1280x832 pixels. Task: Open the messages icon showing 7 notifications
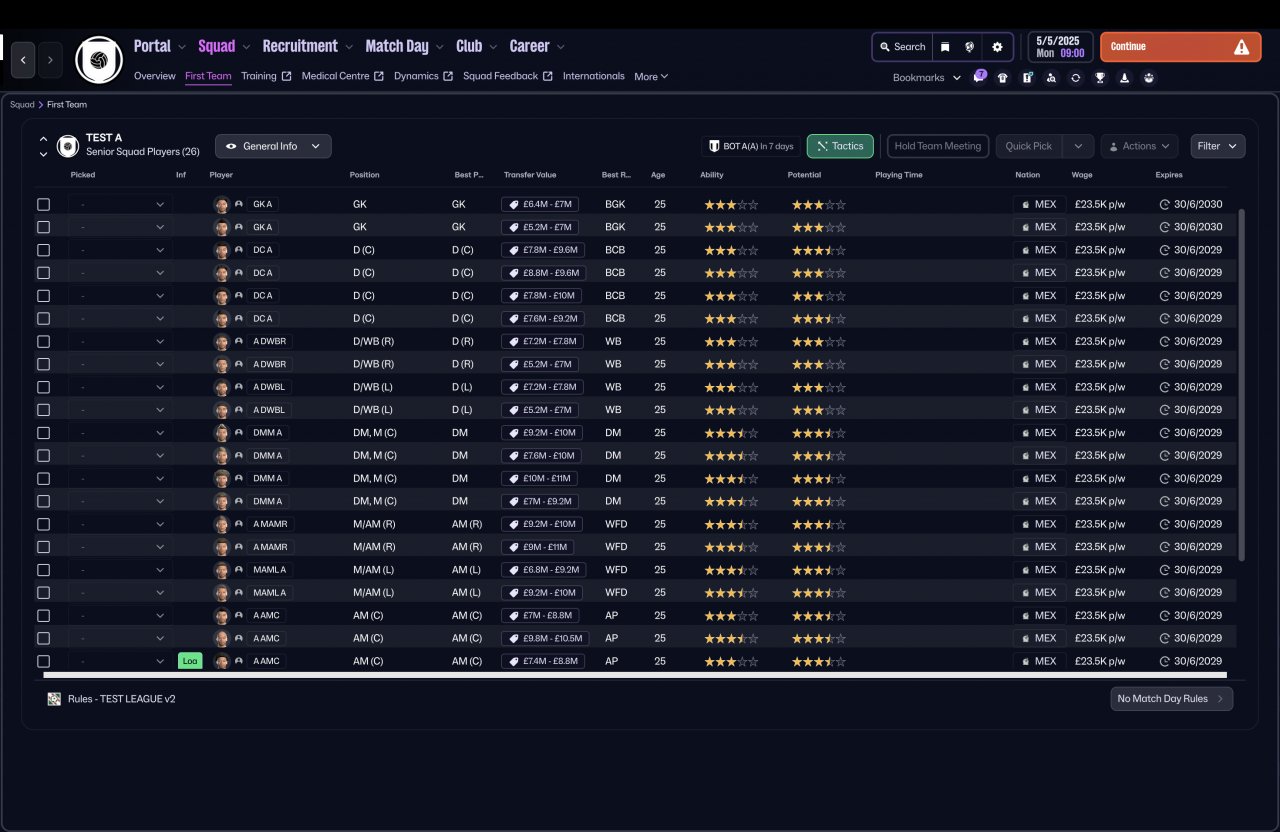click(979, 77)
